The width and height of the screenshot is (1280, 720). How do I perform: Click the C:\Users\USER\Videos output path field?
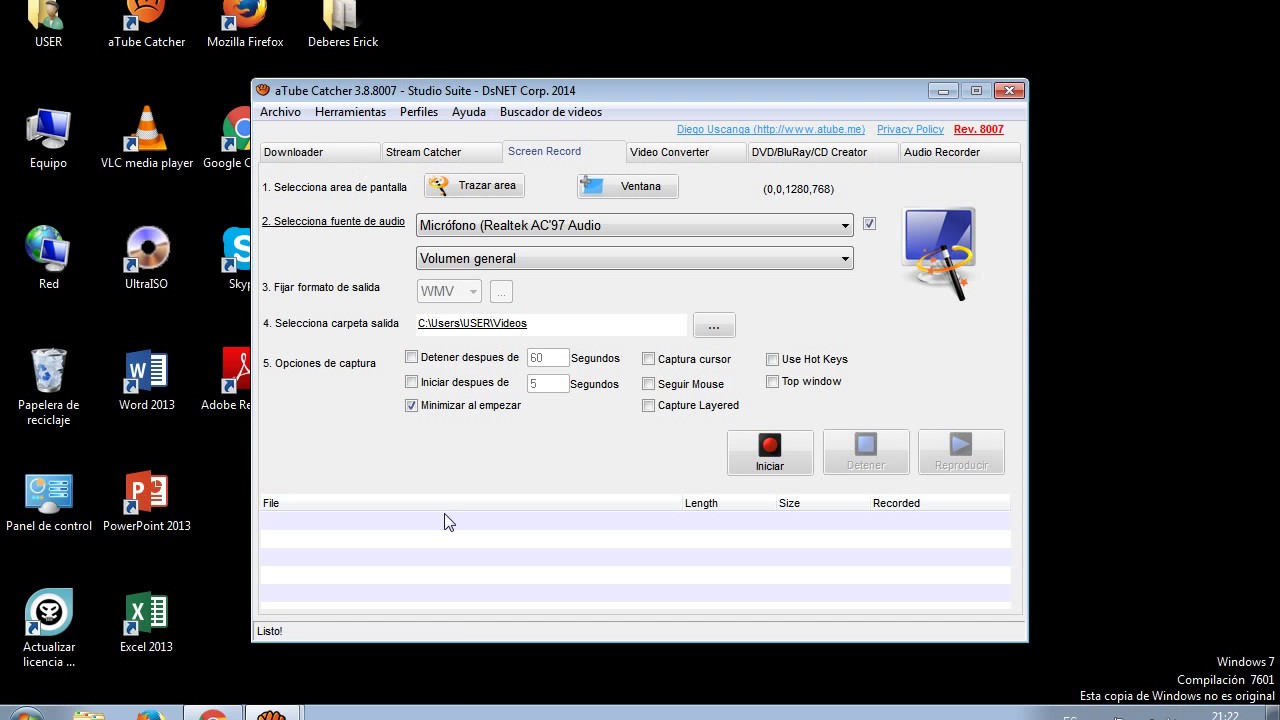coord(552,323)
